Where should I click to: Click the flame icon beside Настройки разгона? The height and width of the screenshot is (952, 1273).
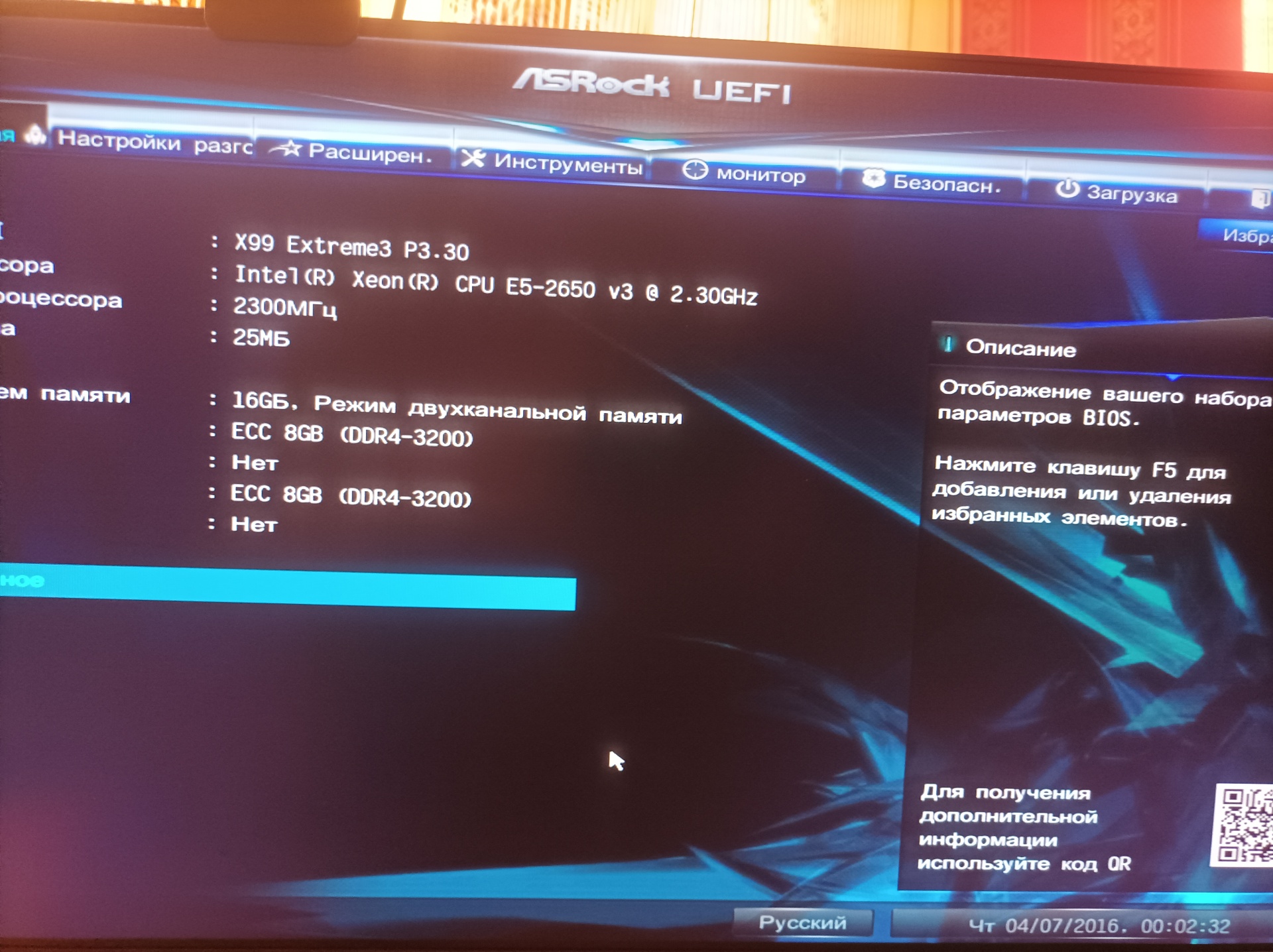click(x=35, y=135)
